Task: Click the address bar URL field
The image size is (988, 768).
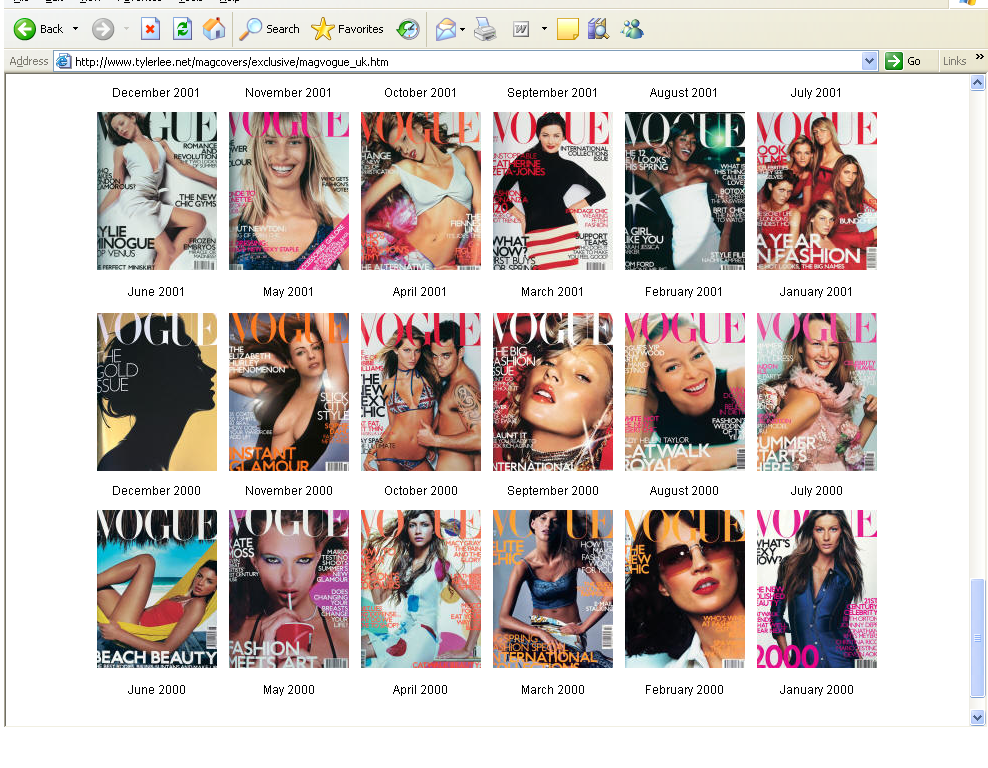Action: click(x=466, y=62)
